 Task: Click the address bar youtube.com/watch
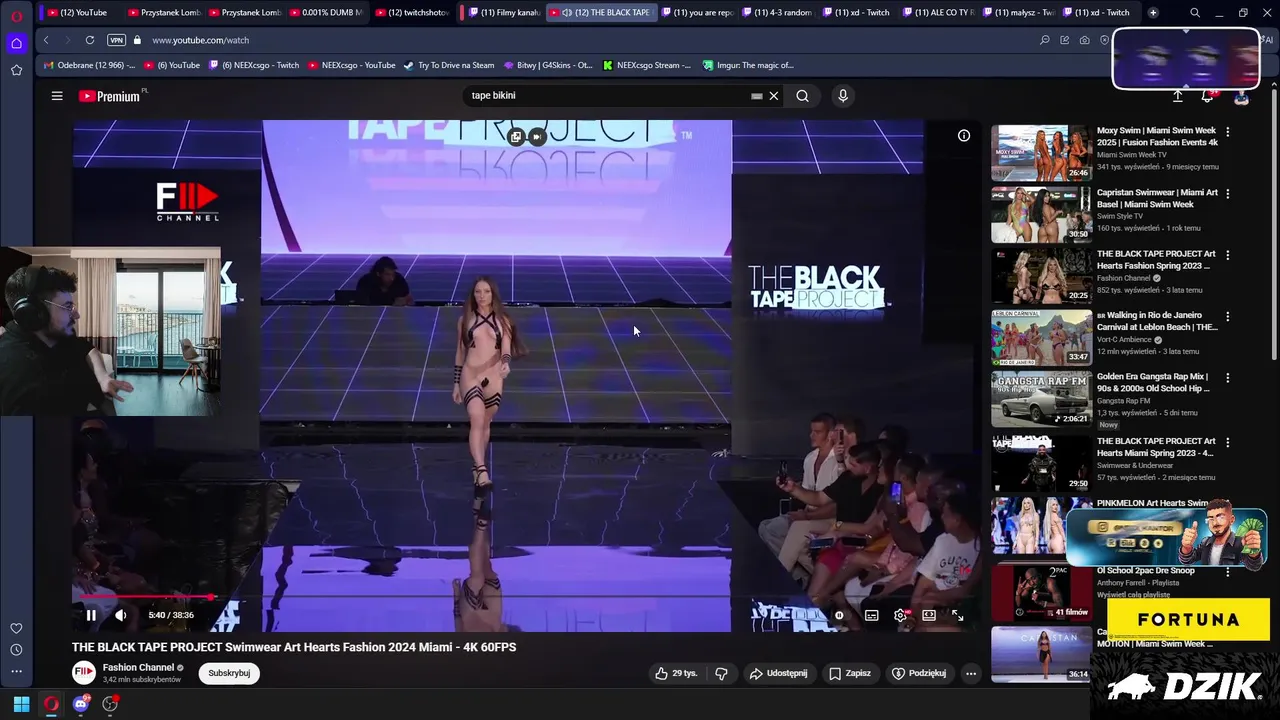[x=200, y=40]
